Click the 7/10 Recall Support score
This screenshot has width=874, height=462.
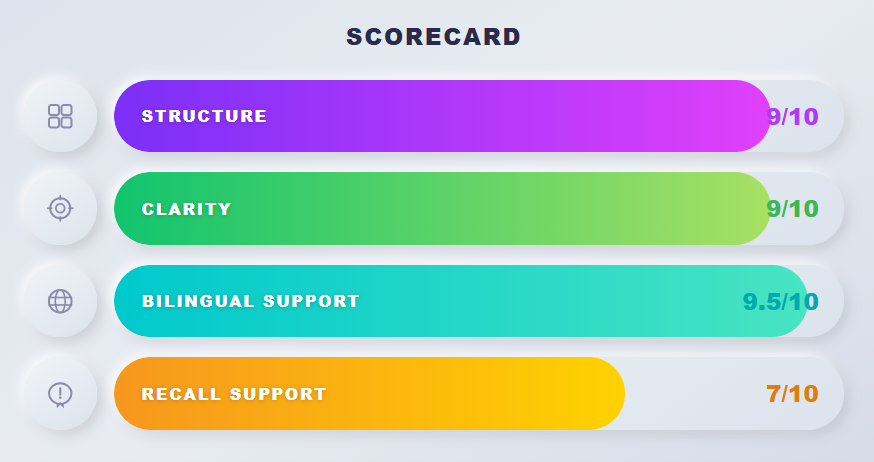[x=793, y=394]
